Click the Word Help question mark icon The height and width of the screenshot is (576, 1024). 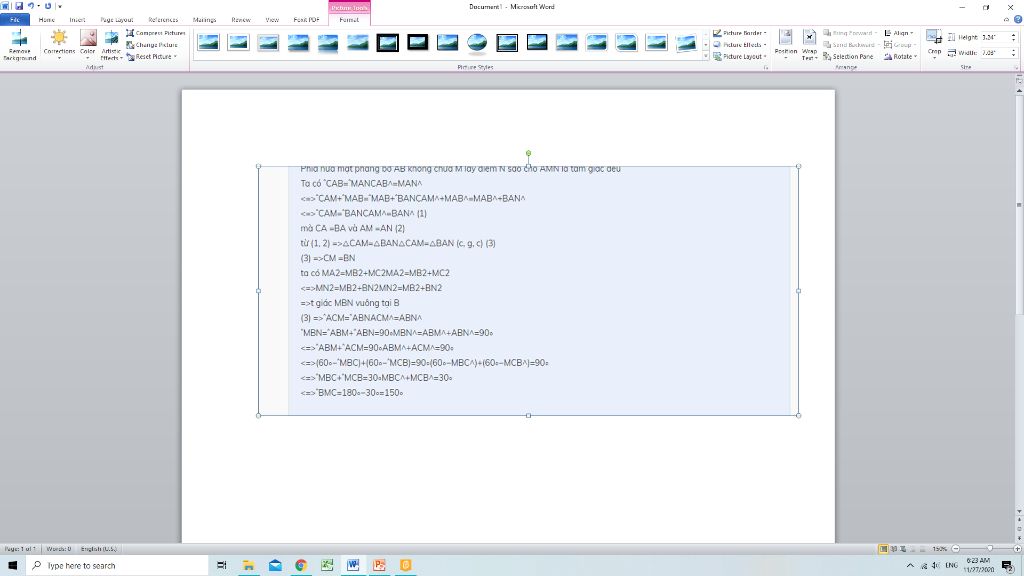coord(1017,20)
